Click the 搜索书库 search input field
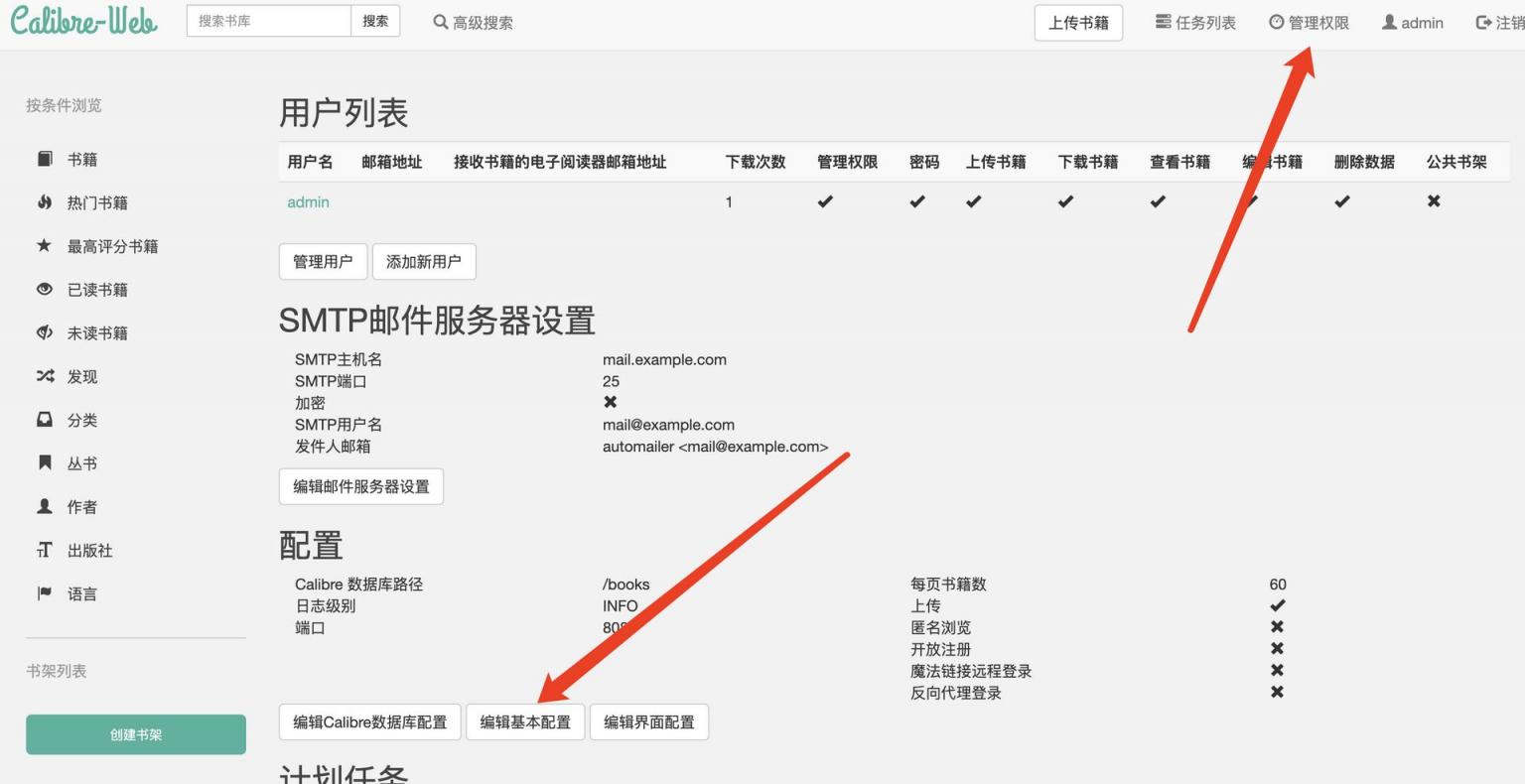 (x=268, y=21)
